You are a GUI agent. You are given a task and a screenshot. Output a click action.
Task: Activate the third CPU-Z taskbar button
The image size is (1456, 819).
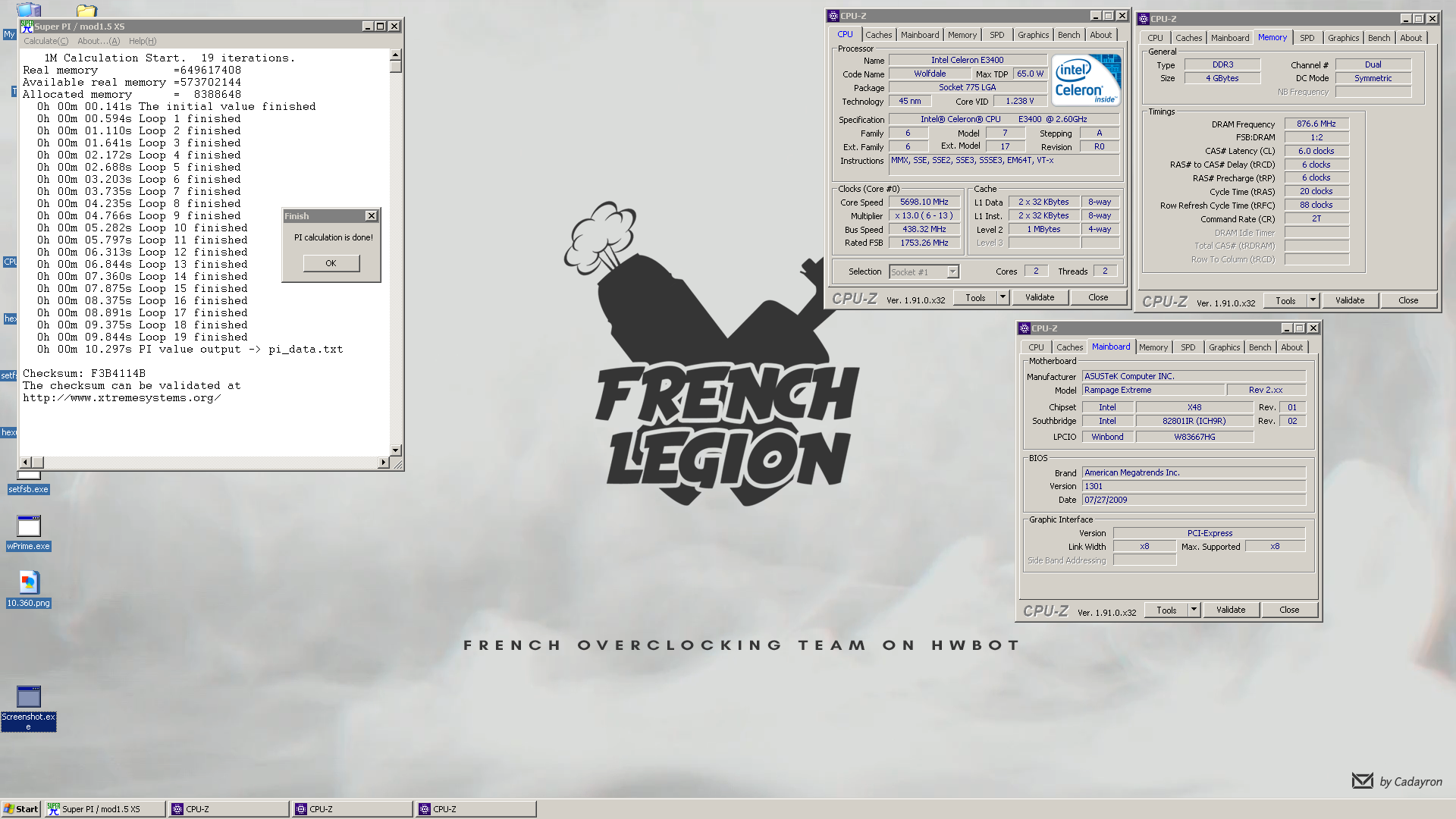(x=475, y=809)
